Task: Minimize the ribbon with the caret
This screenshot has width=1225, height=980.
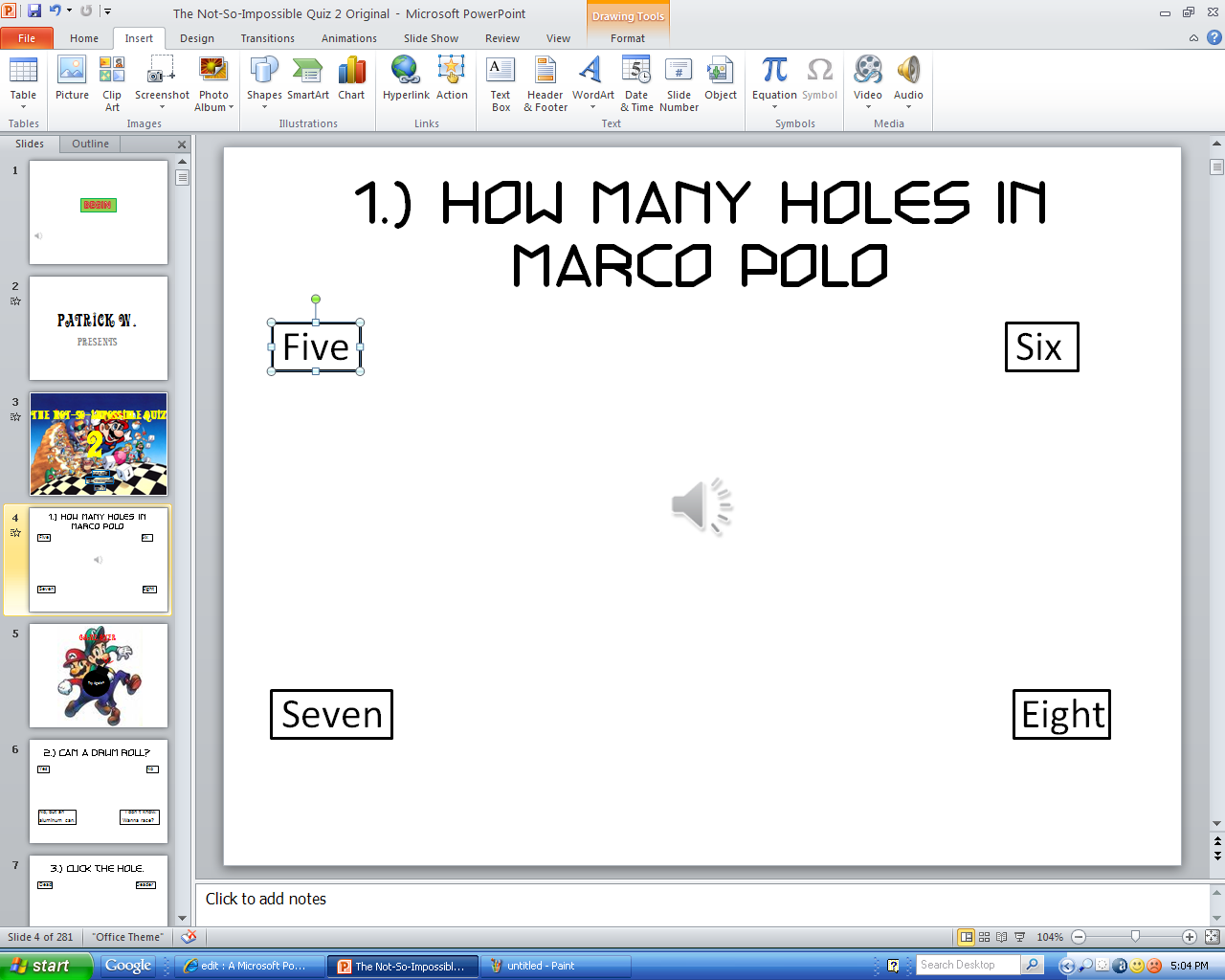Action: [x=1193, y=38]
